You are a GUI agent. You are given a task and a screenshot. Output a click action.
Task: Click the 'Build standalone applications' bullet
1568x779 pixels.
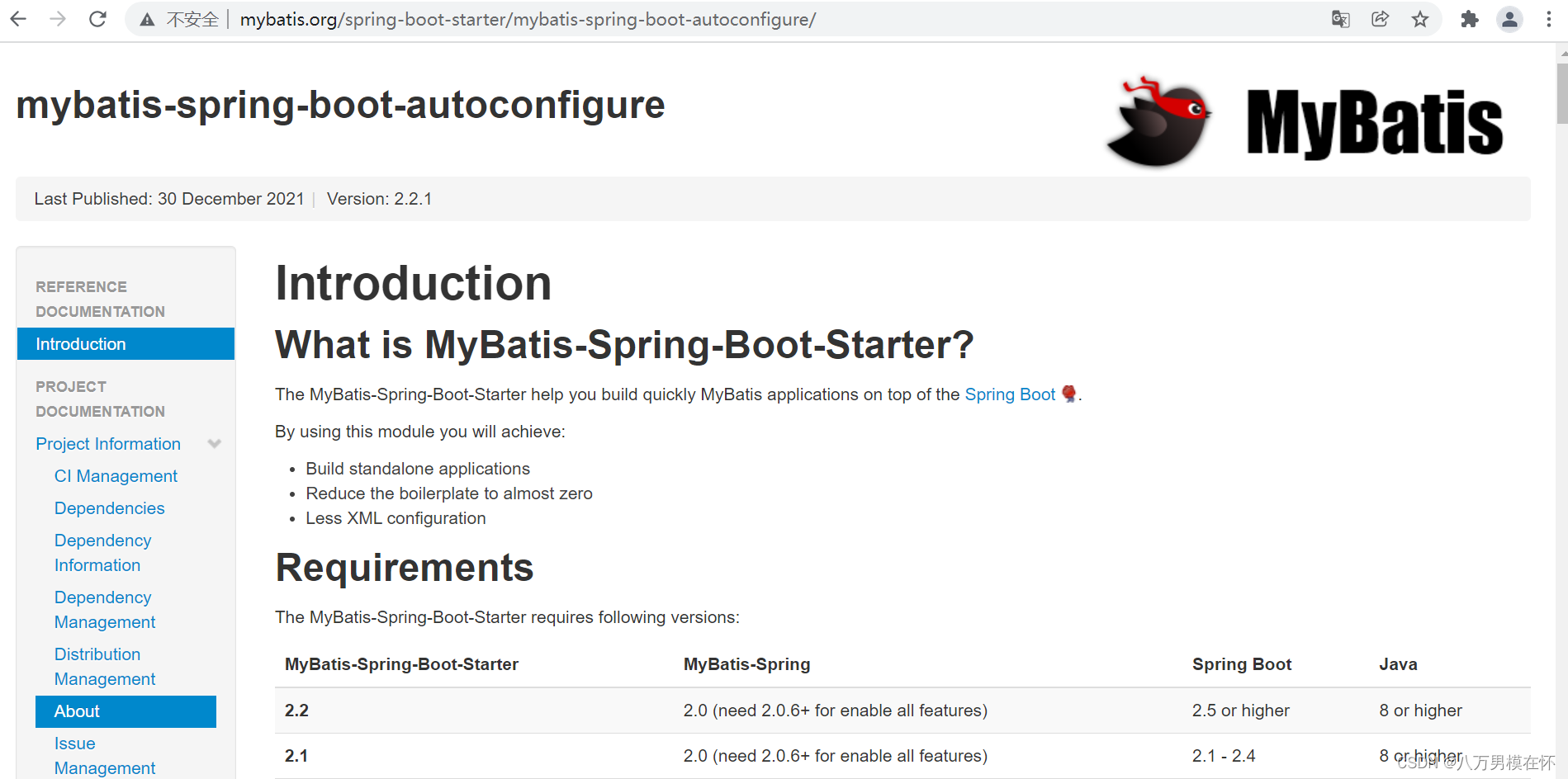pyautogui.click(x=418, y=469)
